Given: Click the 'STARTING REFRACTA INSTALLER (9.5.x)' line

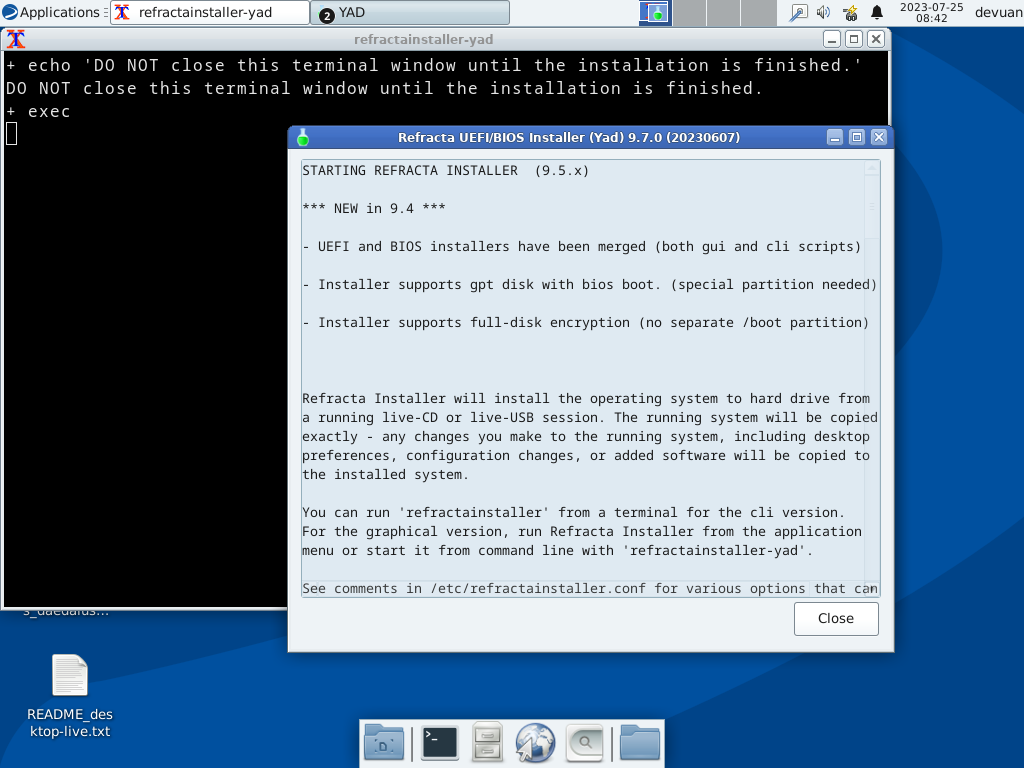Looking at the screenshot, I should click(x=445, y=170).
